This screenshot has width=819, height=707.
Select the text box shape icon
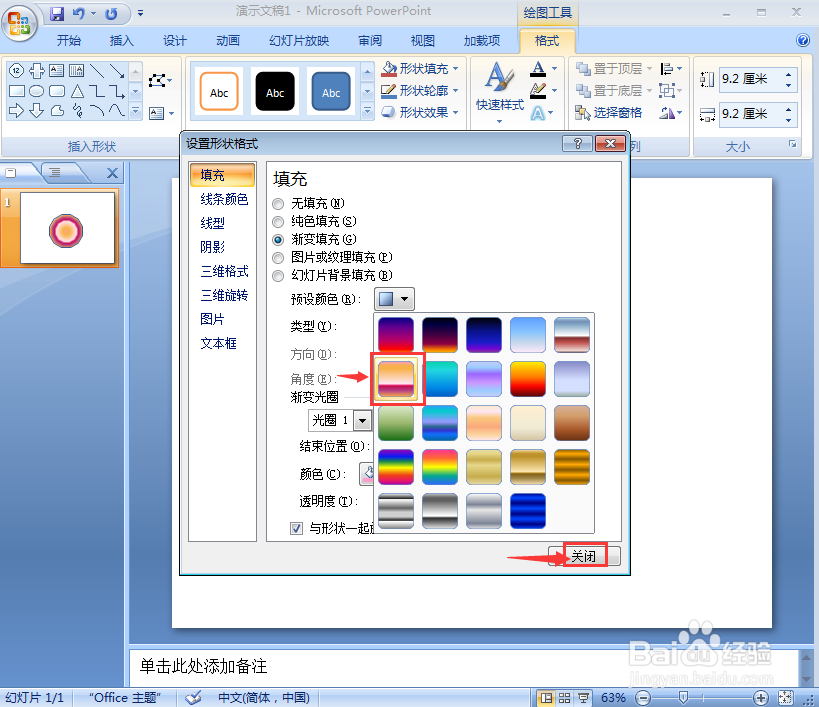(x=56, y=70)
